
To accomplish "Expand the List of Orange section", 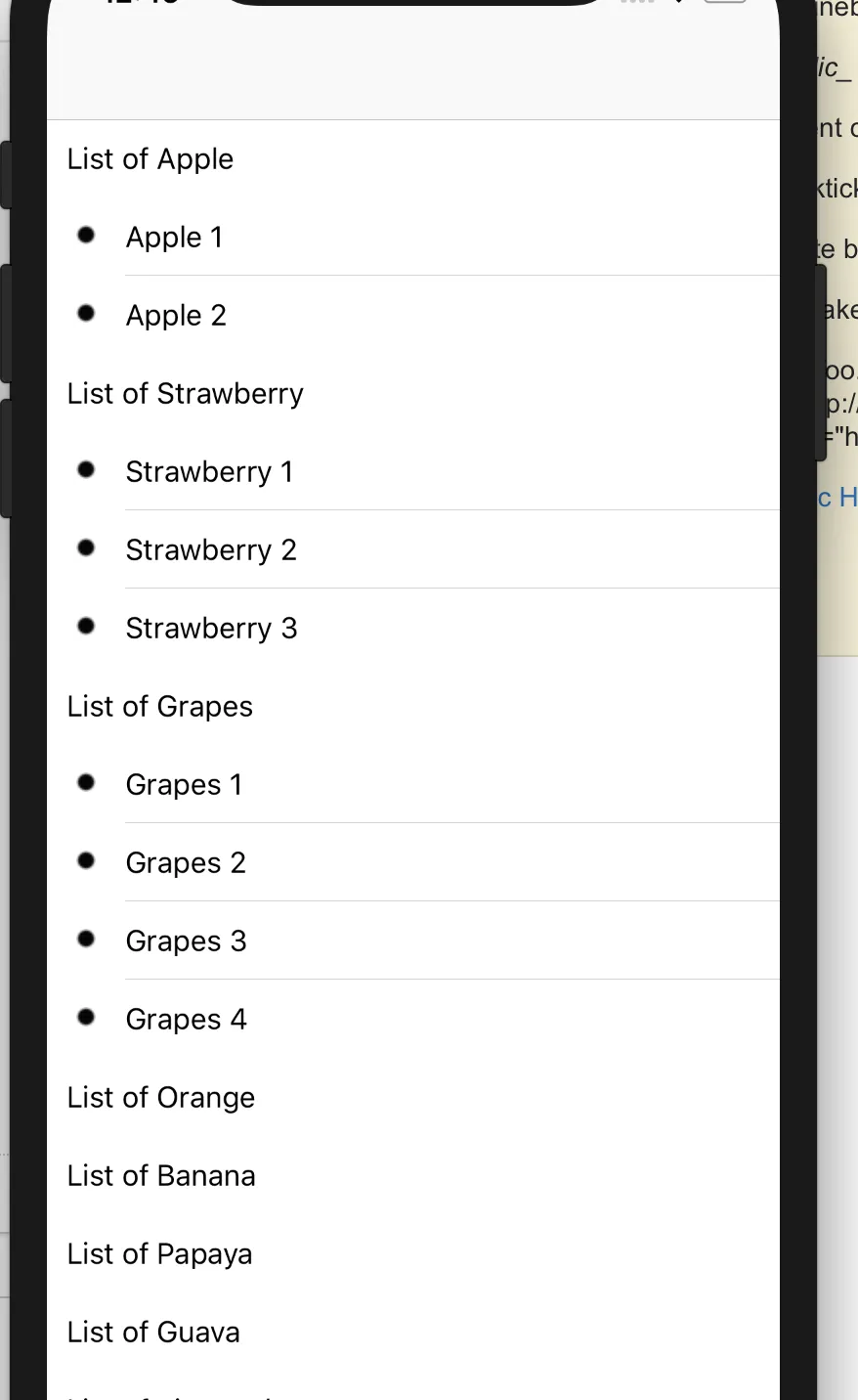I will pos(161,1098).
